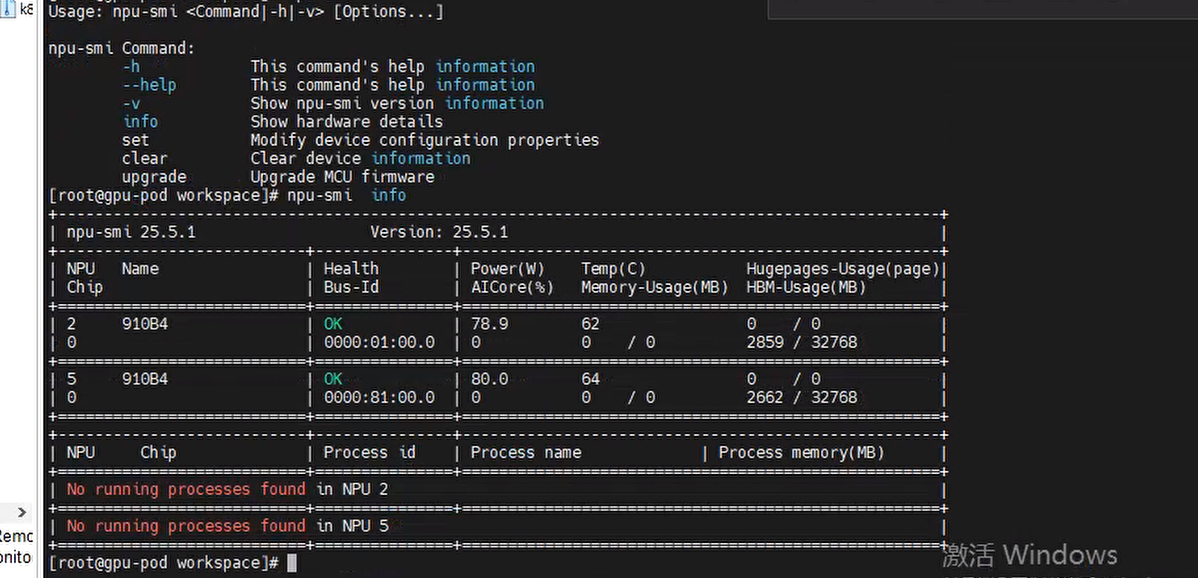This screenshot has height=578, width=1198.
Task: Click the 'Memory-Usage(MB)' column header
Action: [x=655, y=287]
